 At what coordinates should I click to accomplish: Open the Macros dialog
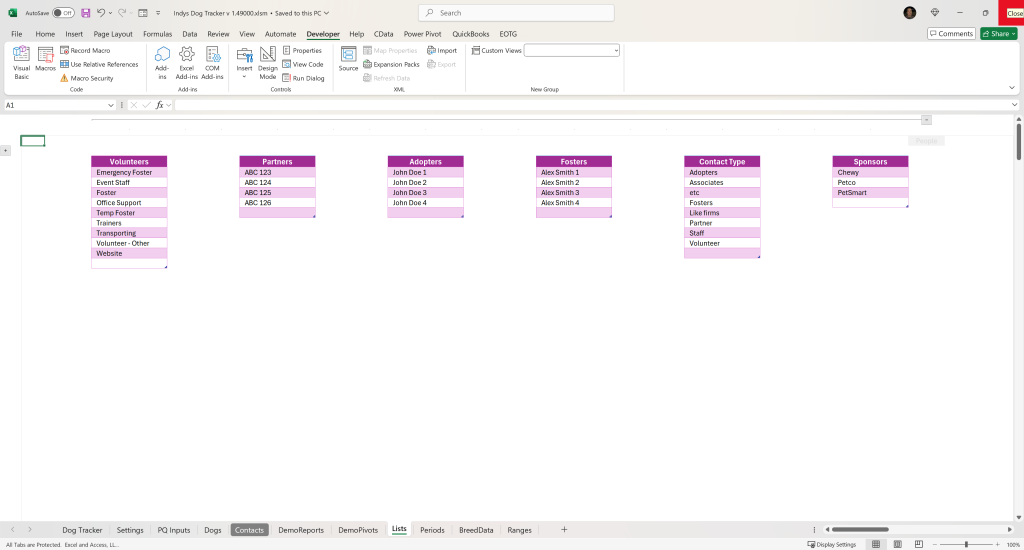coord(45,59)
